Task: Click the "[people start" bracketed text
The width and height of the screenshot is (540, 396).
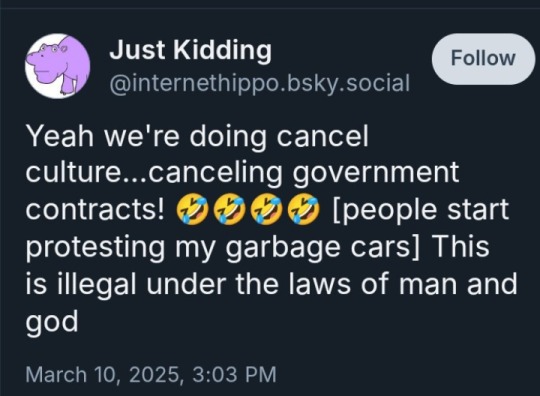Action: [420, 210]
